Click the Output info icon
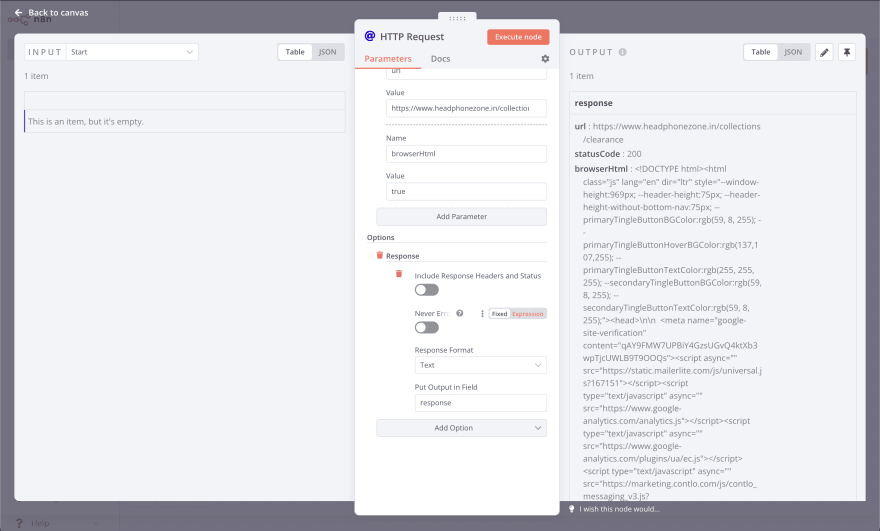This screenshot has width=880, height=531. tap(622, 52)
